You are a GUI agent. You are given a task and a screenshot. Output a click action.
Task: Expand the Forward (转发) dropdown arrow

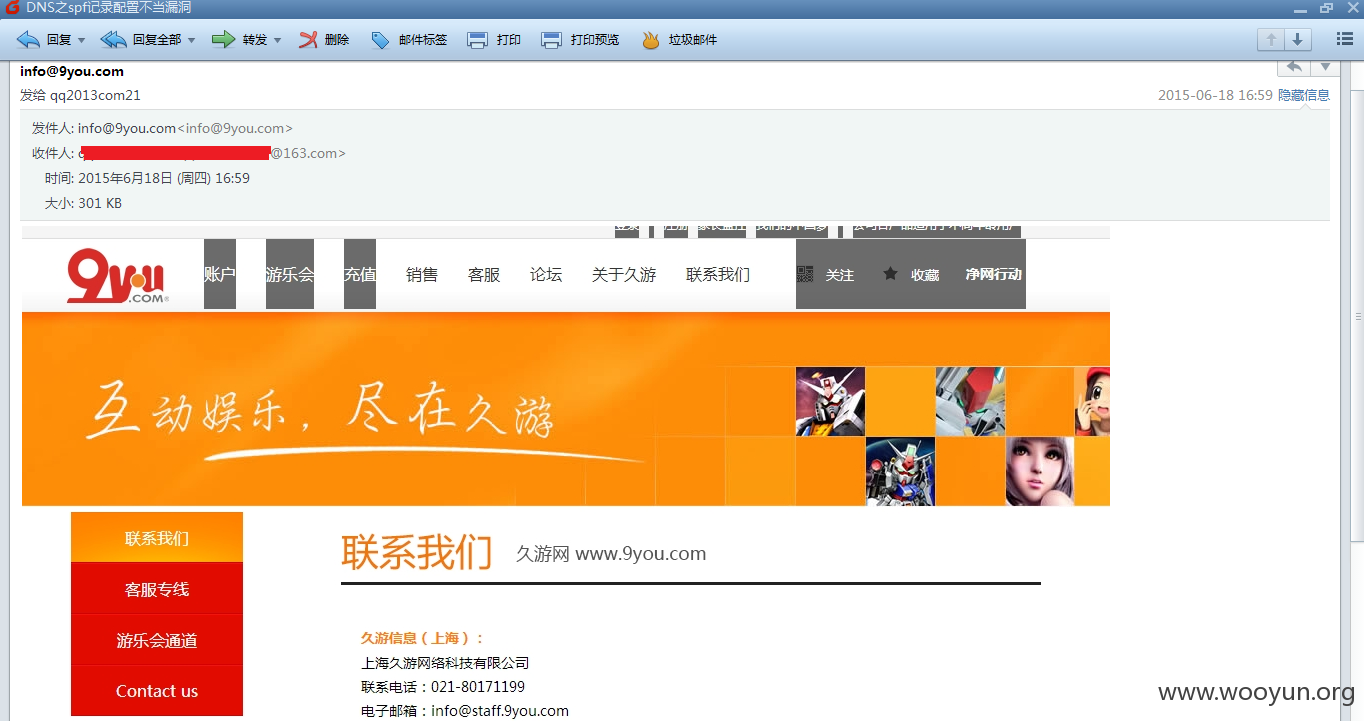click(278, 41)
